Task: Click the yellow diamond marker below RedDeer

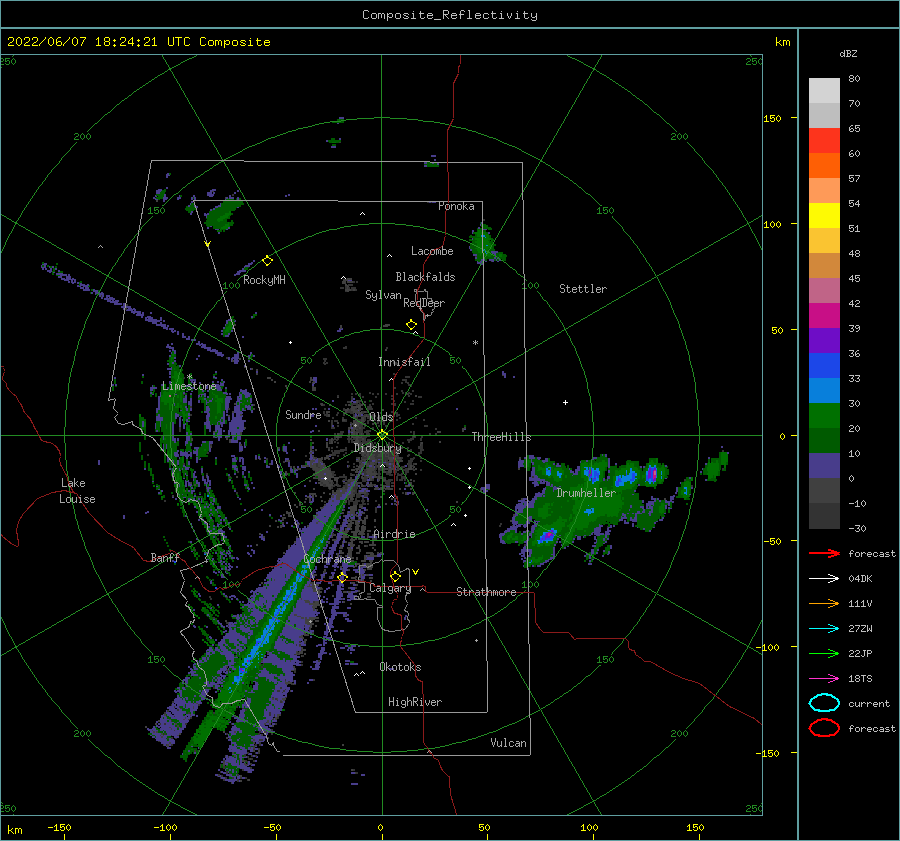Action: coord(411,325)
